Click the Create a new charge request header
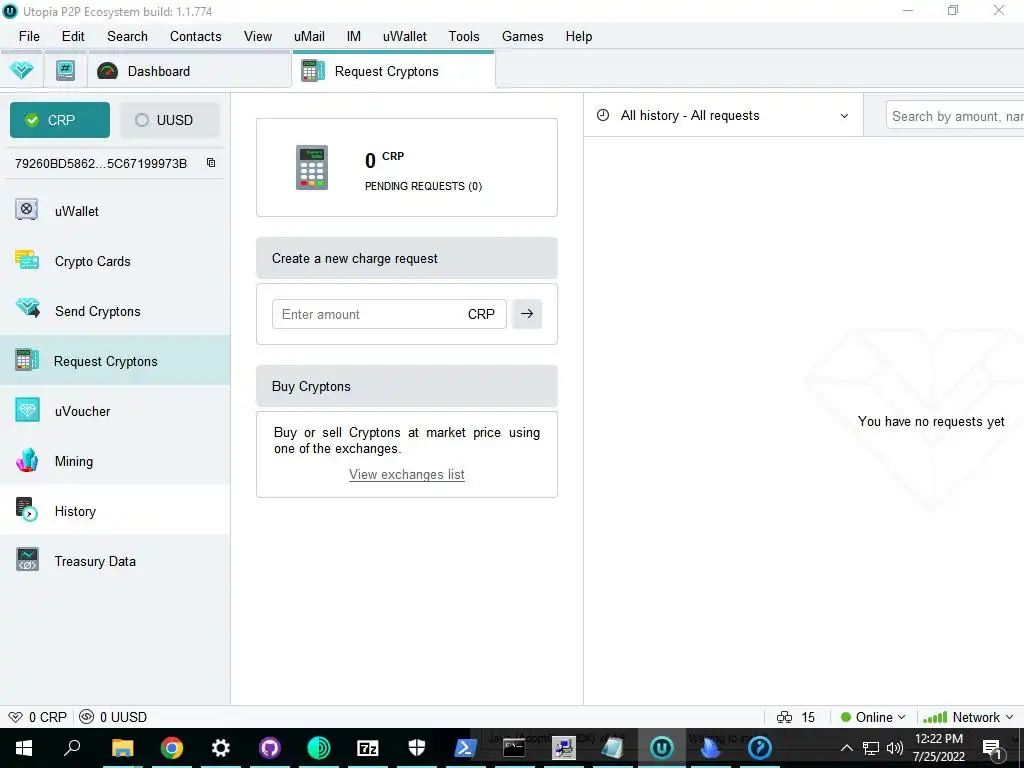This screenshot has height=768, width=1024. (x=407, y=259)
